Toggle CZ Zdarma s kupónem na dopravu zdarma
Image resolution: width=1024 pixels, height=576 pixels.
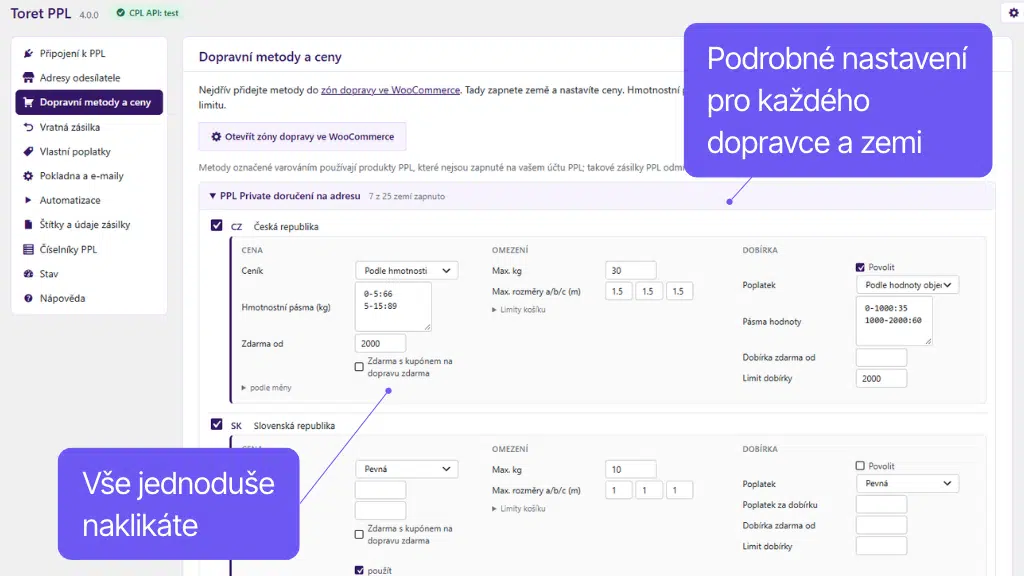[x=359, y=367]
